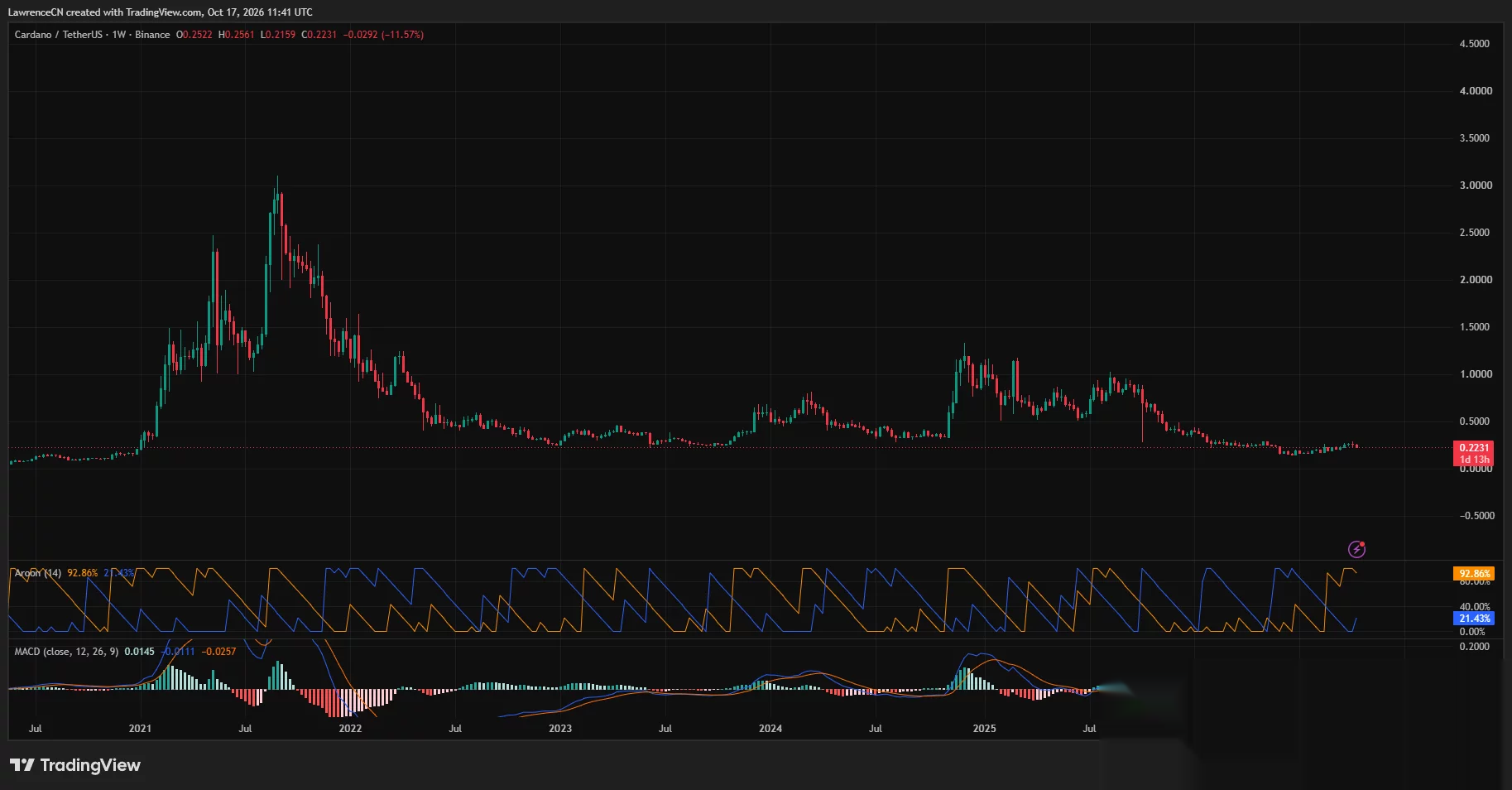Click the 2025 label on time axis
The height and width of the screenshot is (790, 1512).
tap(984, 729)
